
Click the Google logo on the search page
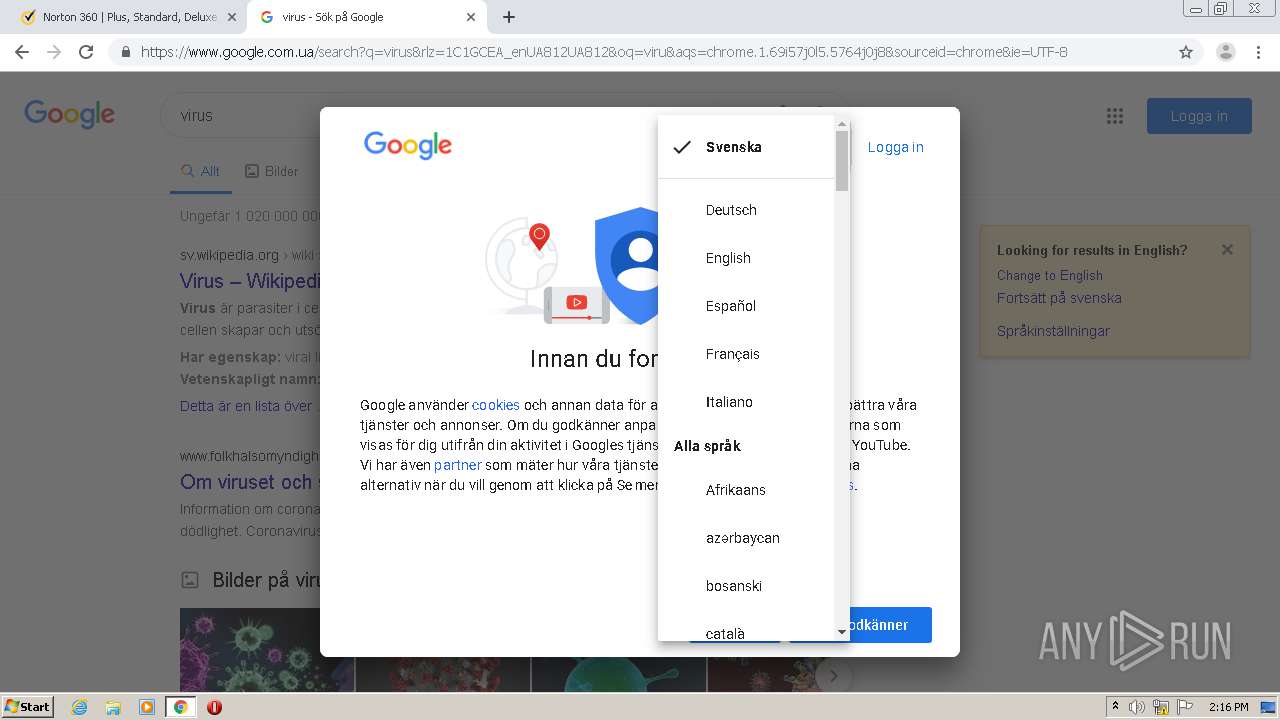click(x=70, y=114)
